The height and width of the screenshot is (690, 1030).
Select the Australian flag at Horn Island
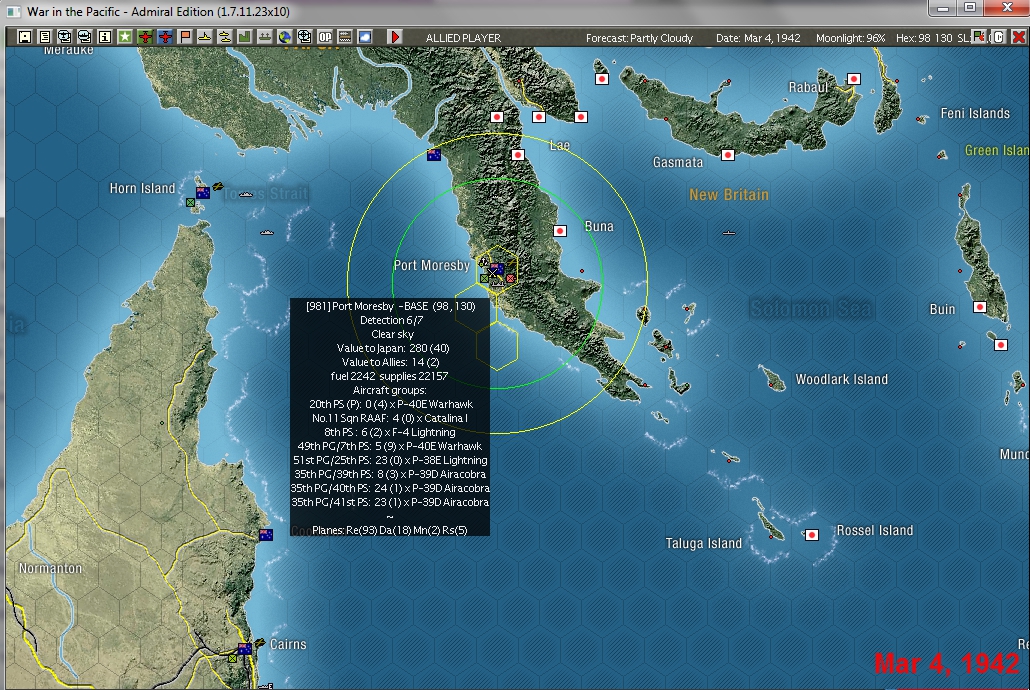(203, 193)
